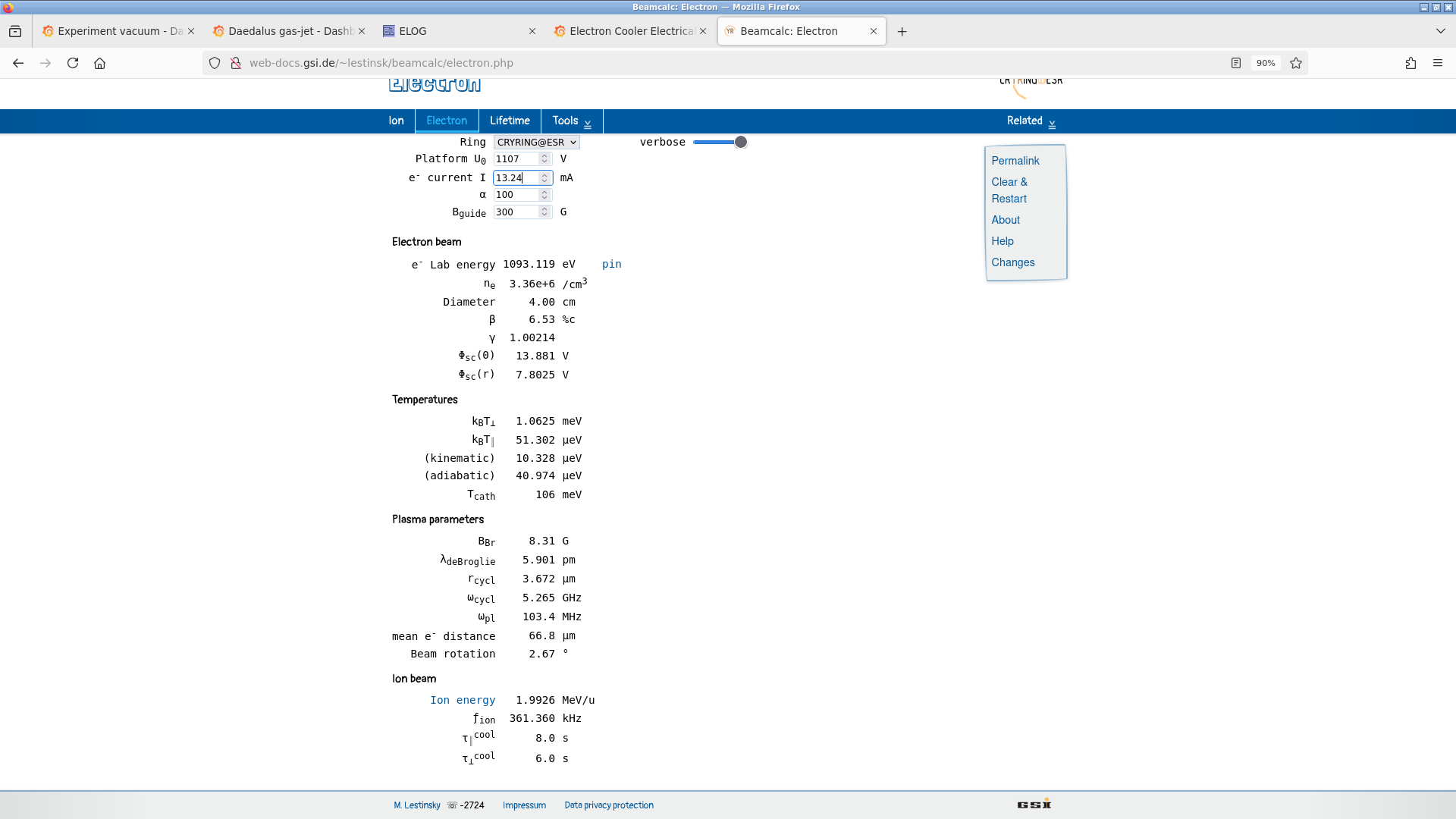The image size is (1456, 819).
Task: Open the Firefox hamburger menu
Action: (x=1438, y=63)
